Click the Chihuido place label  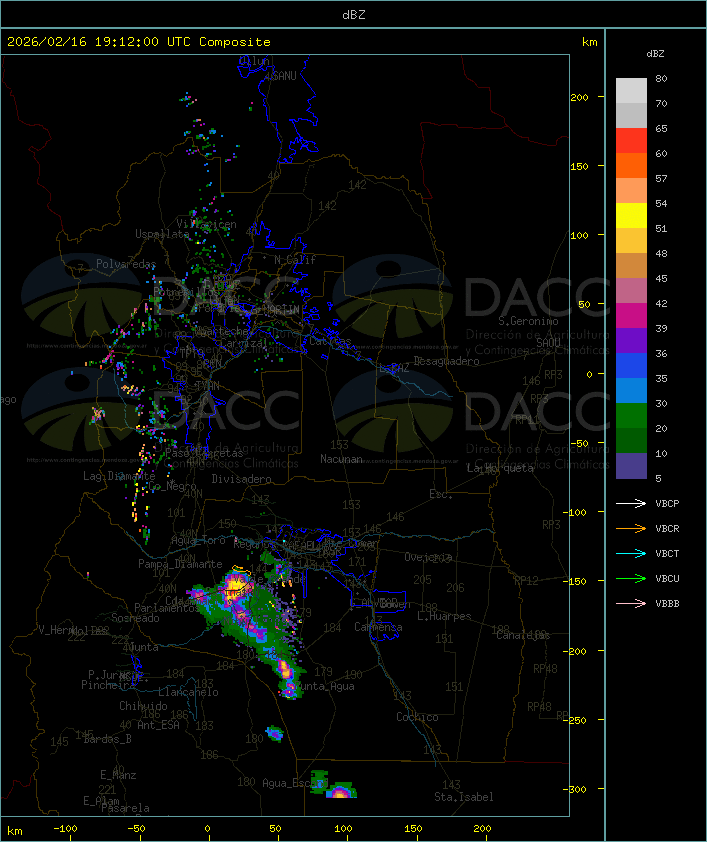coord(143,706)
